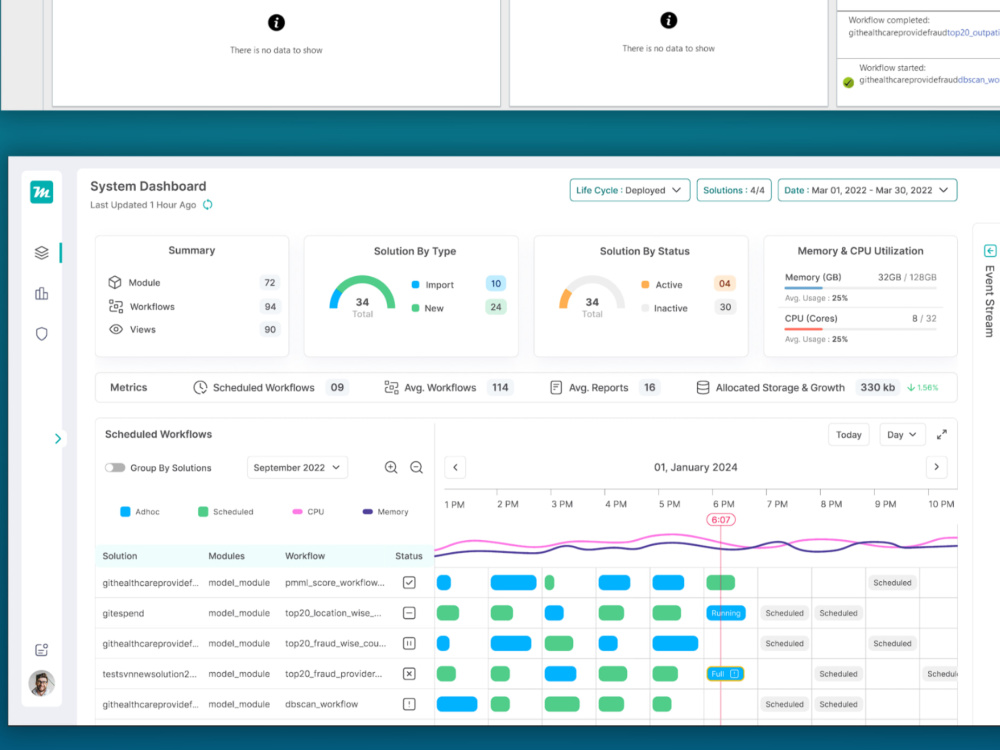Viewport: 1000px width, 750px height.
Task: Open the September 2022 month dropdown
Action: pyautogui.click(x=297, y=467)
